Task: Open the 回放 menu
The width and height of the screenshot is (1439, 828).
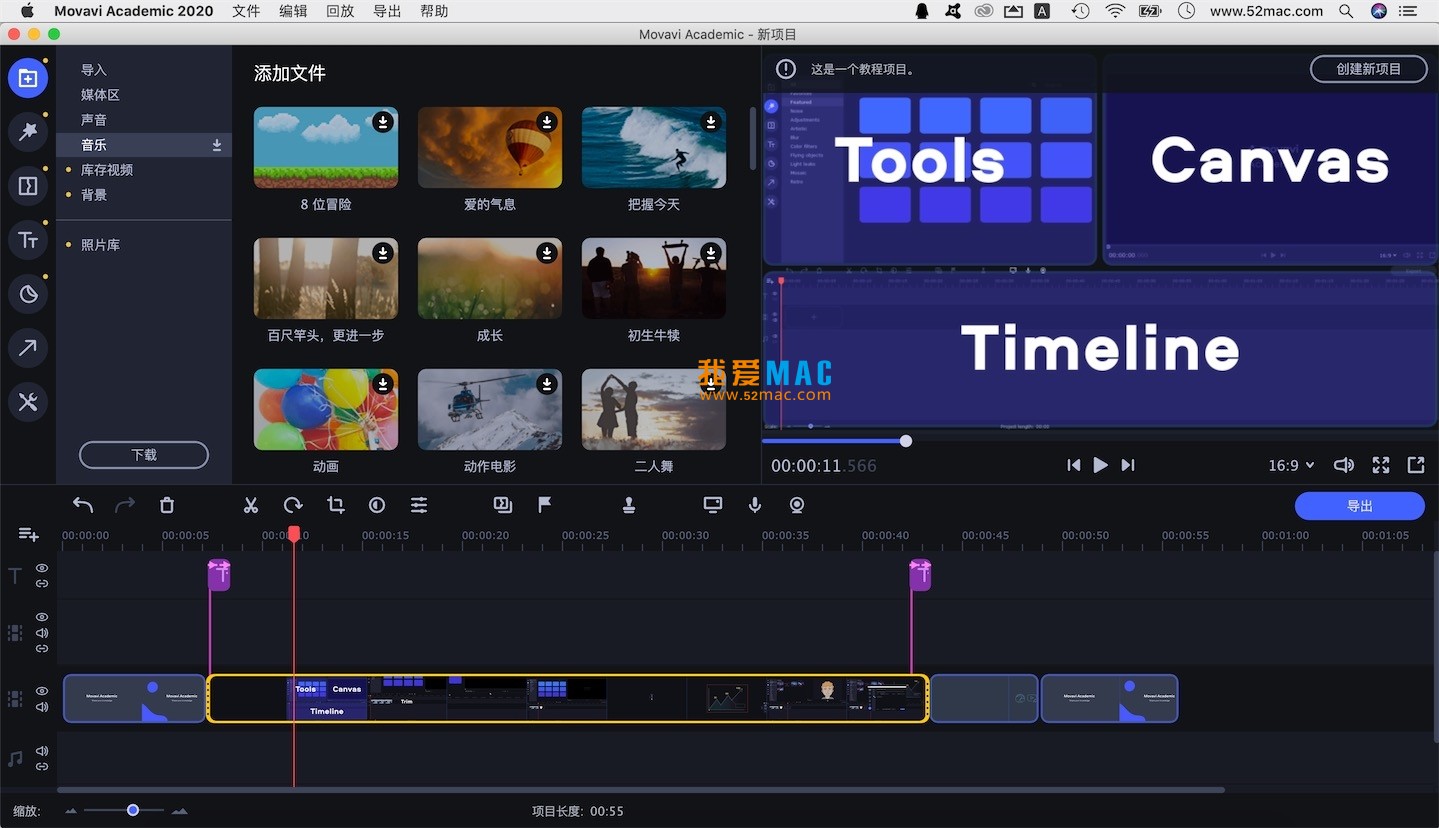Action: pos(340,11)
